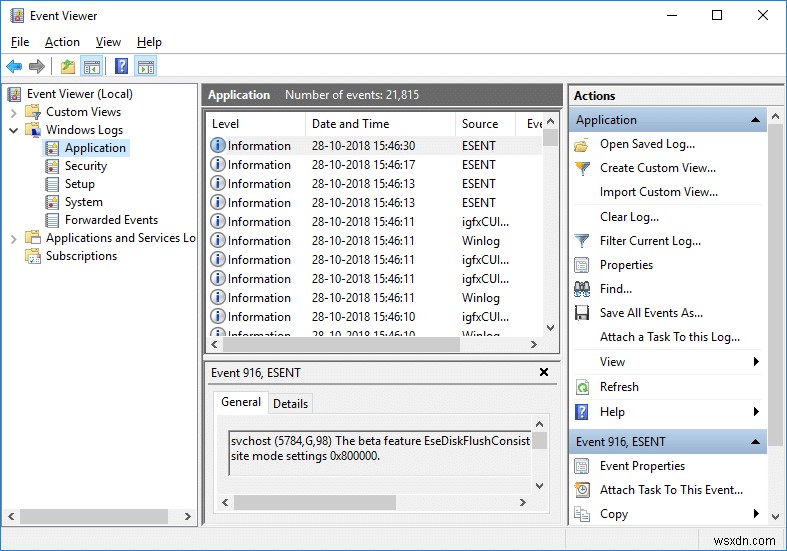Sort by Date and Time column header

pyautogui.click(x=380, y=124)
